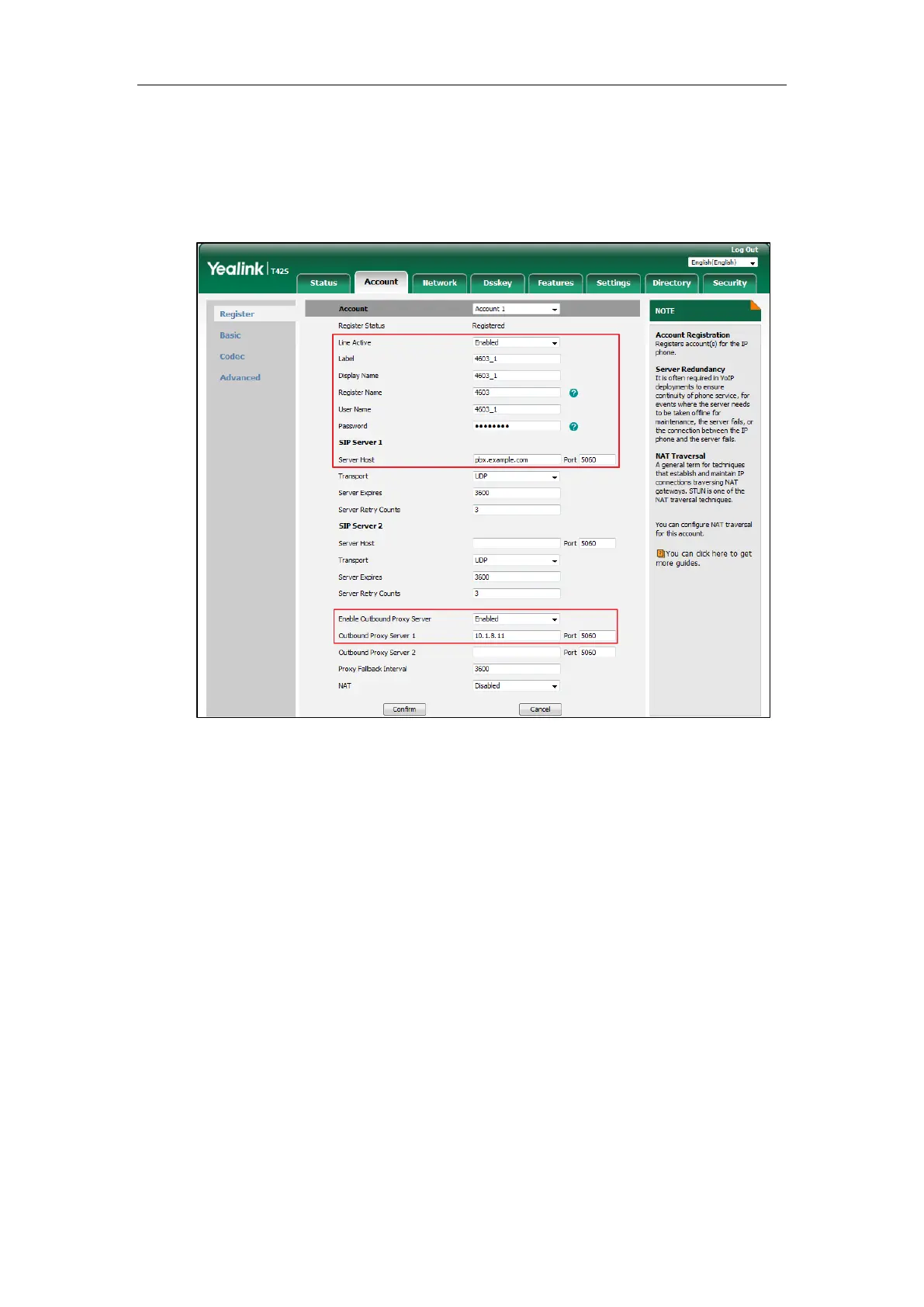
Task: Click the NOTE panel header
Action: pyautogui.click(x=705, y=310)
